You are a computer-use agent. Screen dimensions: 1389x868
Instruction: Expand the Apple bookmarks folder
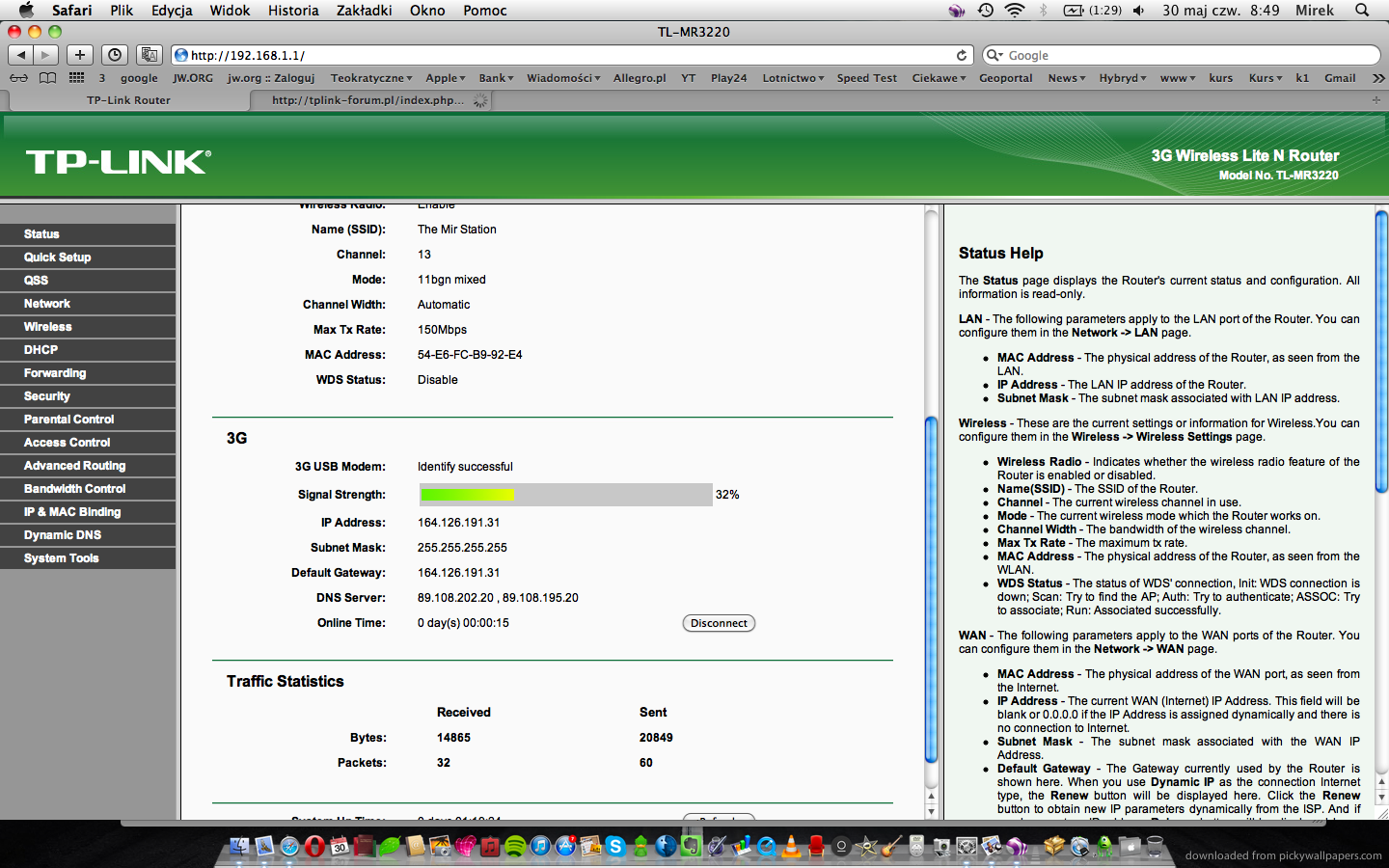click(x=446, y=78)
